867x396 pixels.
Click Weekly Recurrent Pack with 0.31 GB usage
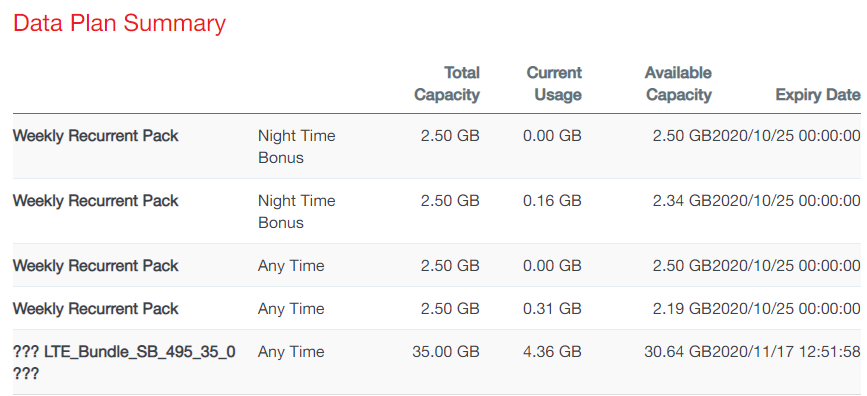[x=96, y=308]
